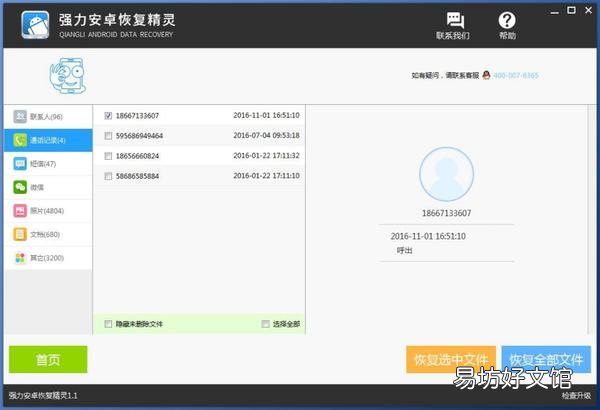This screenshot has width=600, height=410.
Task: Select the number 58686585884 in the list
Action: coord(137,176)
